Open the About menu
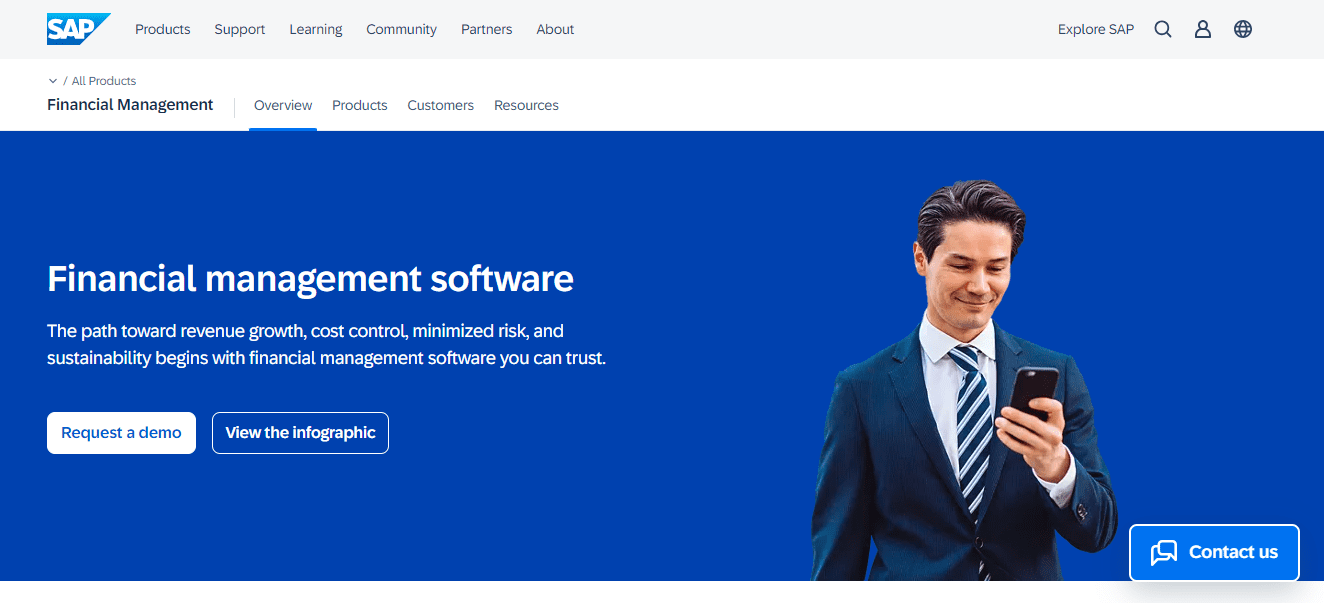 point(555,29)
